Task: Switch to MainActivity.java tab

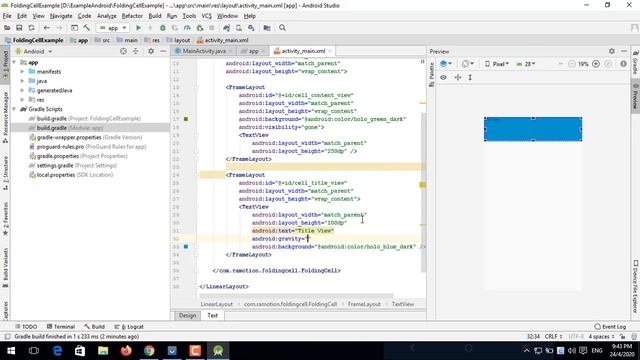Action: 203,51
